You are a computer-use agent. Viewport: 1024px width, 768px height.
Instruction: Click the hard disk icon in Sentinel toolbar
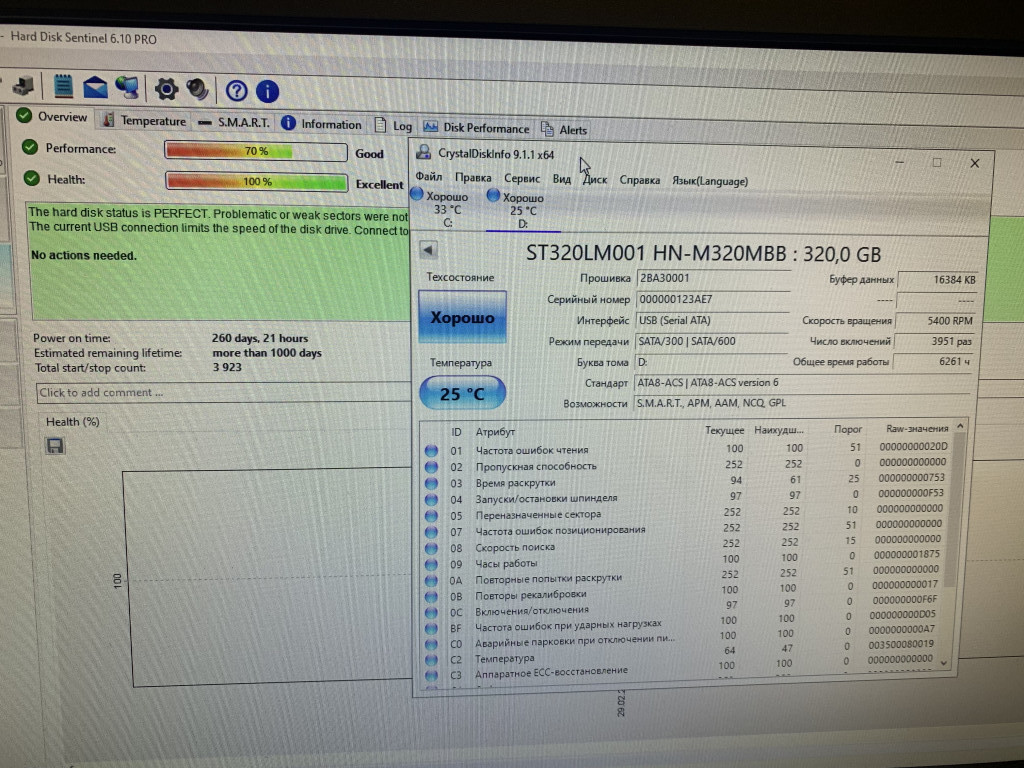(23, 85)
